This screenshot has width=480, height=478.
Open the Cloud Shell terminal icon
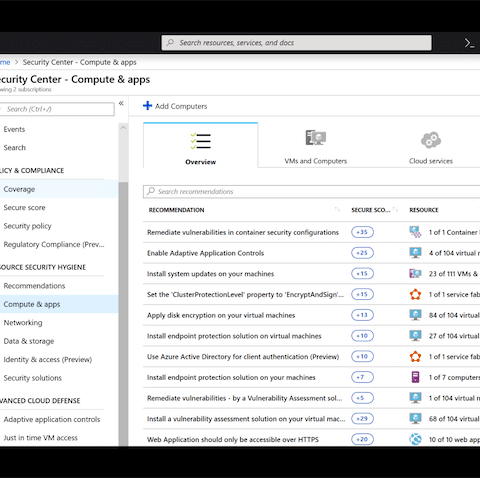469,43
